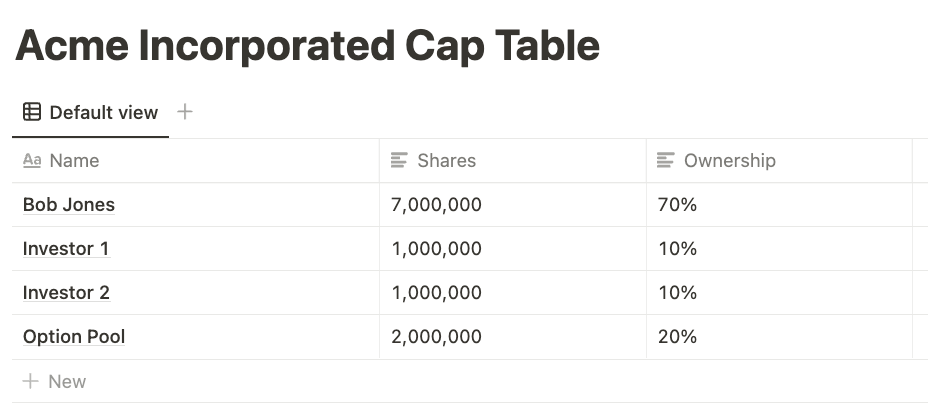928x416 pixels.
Task: Add a new view with the plus icon
Action: pyautogui.click(x=185, y=111)
